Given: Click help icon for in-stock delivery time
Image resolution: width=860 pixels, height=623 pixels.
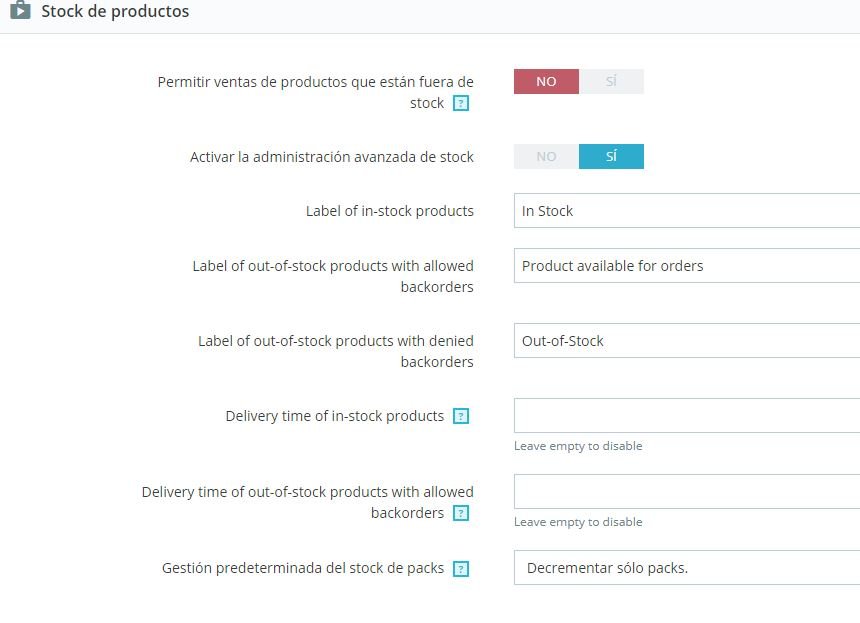Looking at the screenshot, I should click(x=461, y=416).
